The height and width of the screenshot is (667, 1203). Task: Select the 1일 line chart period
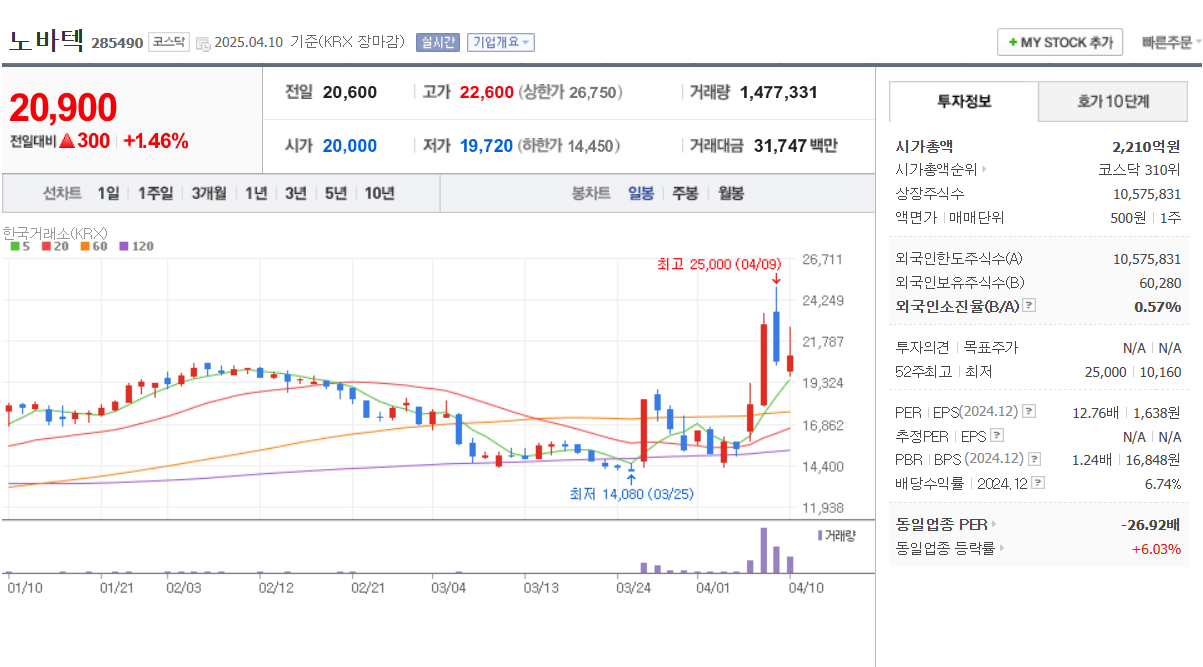point(108,193)
